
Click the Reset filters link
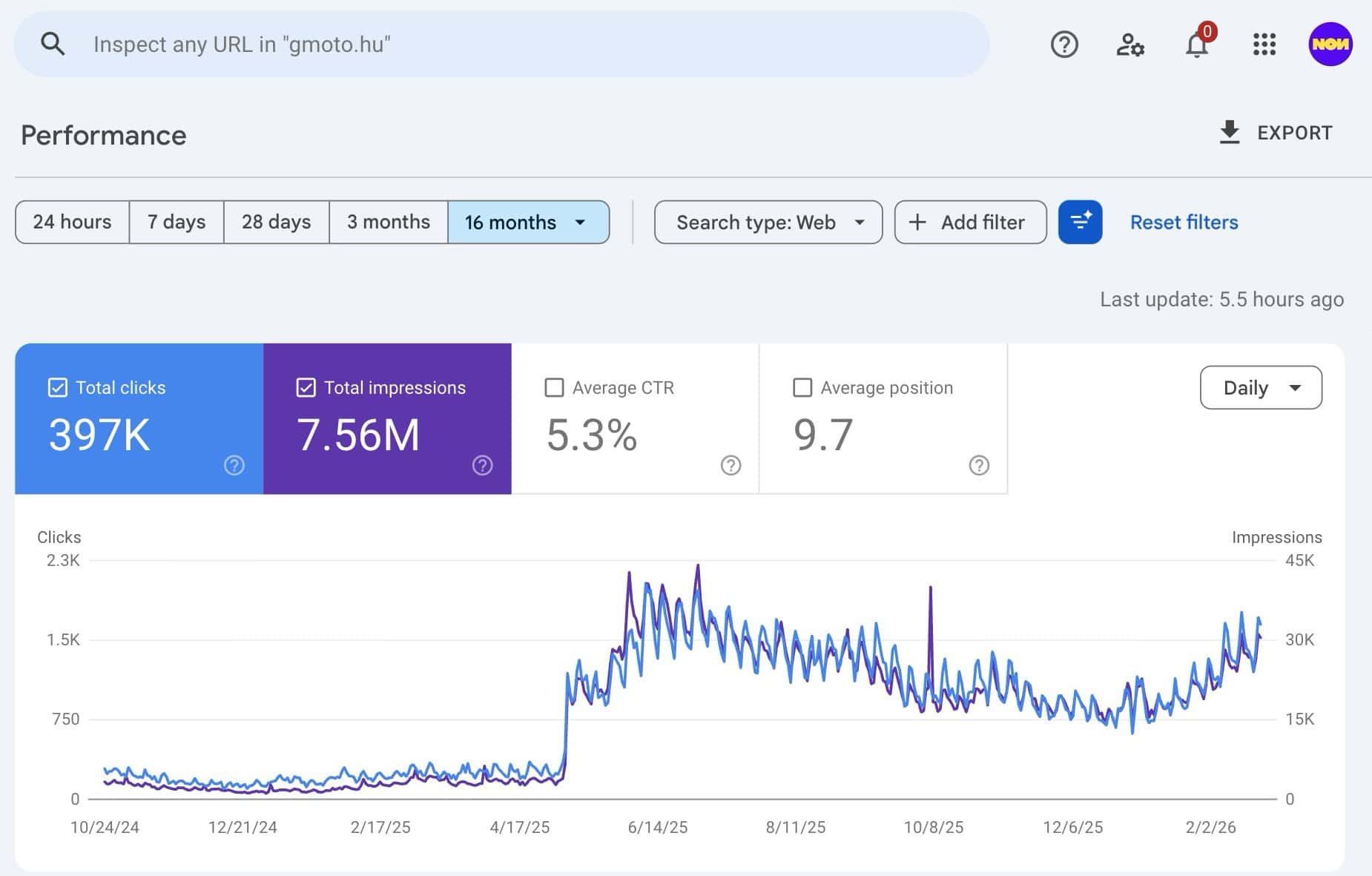pos(1184,222)
